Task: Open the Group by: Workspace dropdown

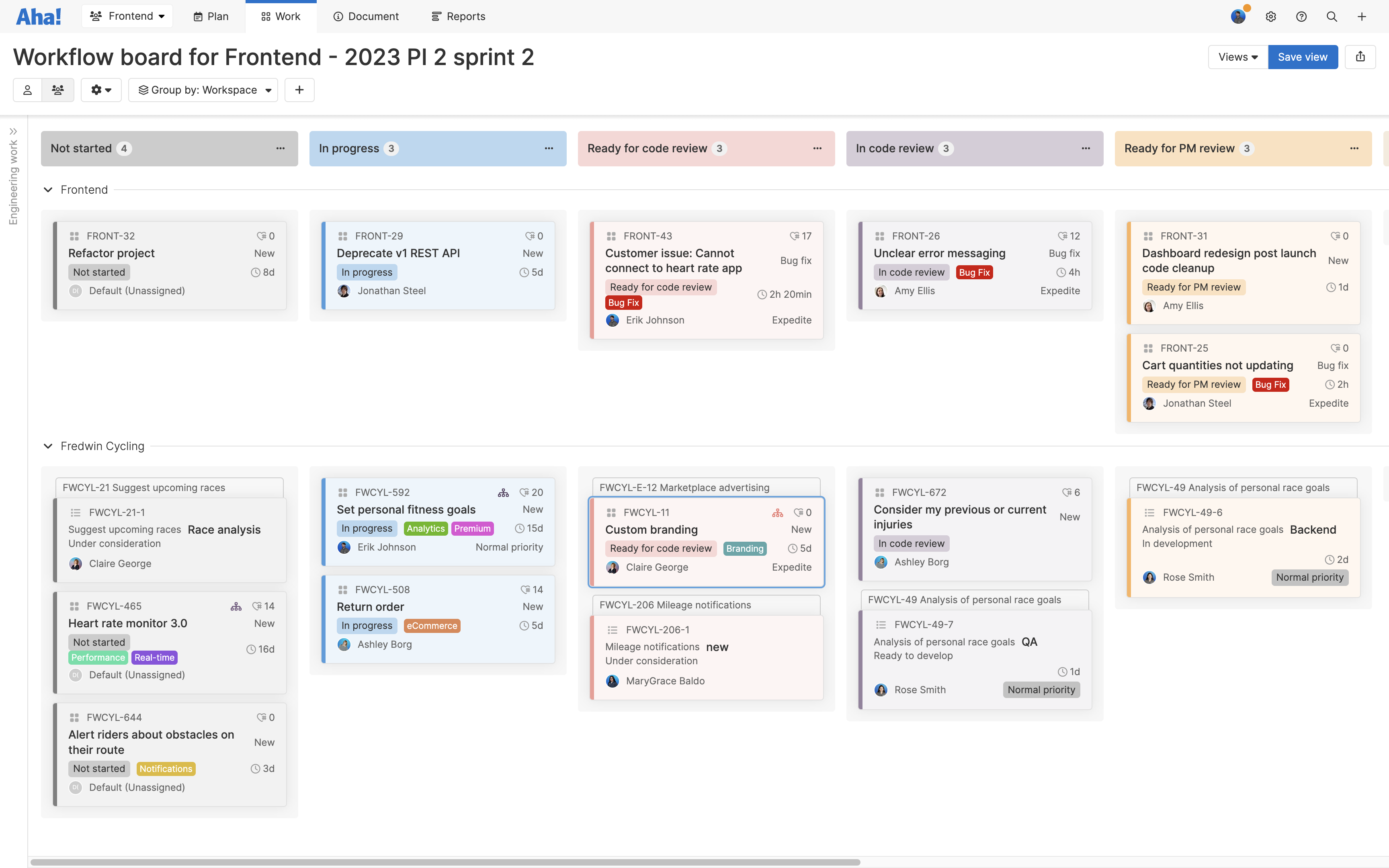Action: point(203,90)
